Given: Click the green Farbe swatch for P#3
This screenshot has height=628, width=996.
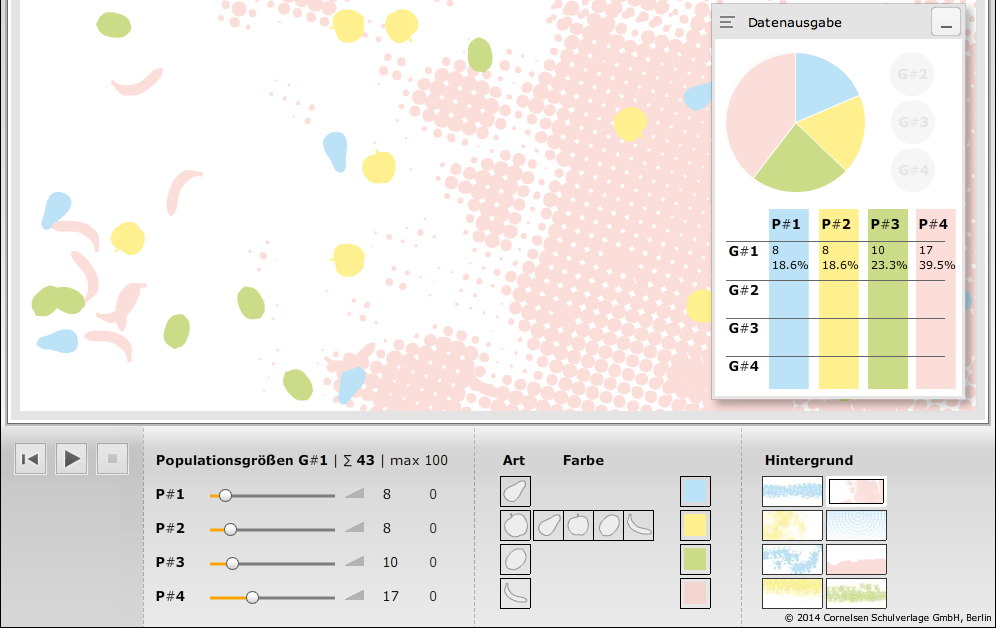Looking at the screenshot, I should tap(695, 560).
